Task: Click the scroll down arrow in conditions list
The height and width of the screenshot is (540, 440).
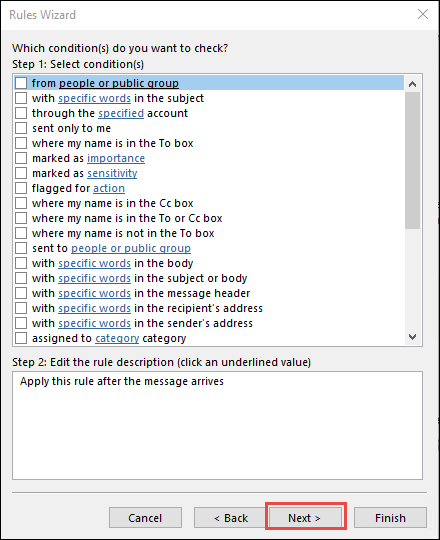Action: tap(412, 337)
